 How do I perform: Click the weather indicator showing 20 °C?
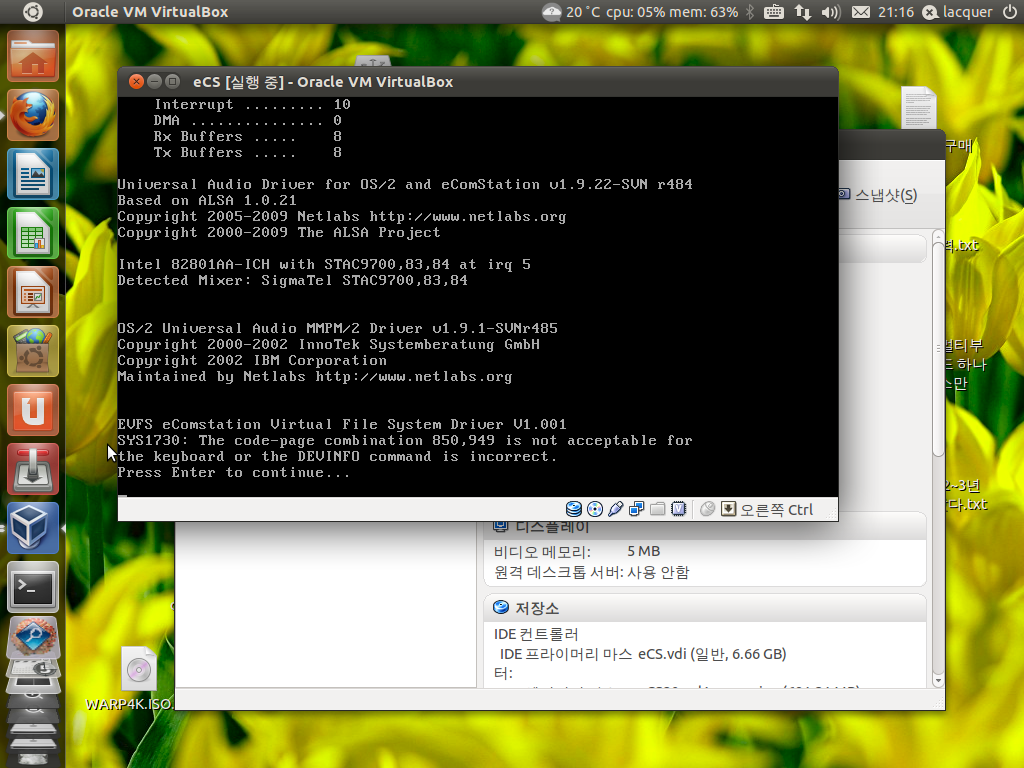click(571, 12)
